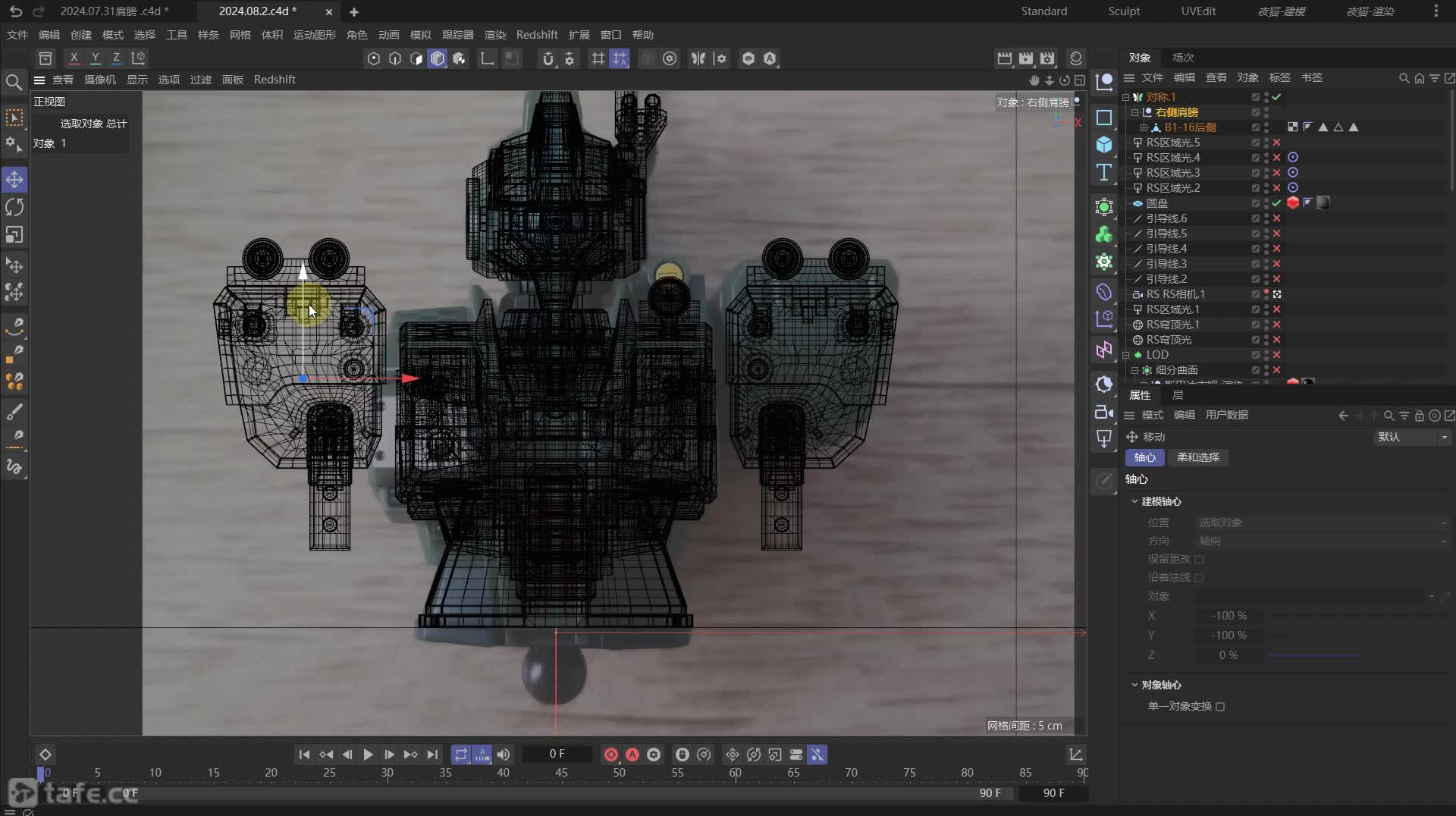The height and width of the screenshot is (816, 1456).
Task: Click the autokeying button
Action: [632, 755]
